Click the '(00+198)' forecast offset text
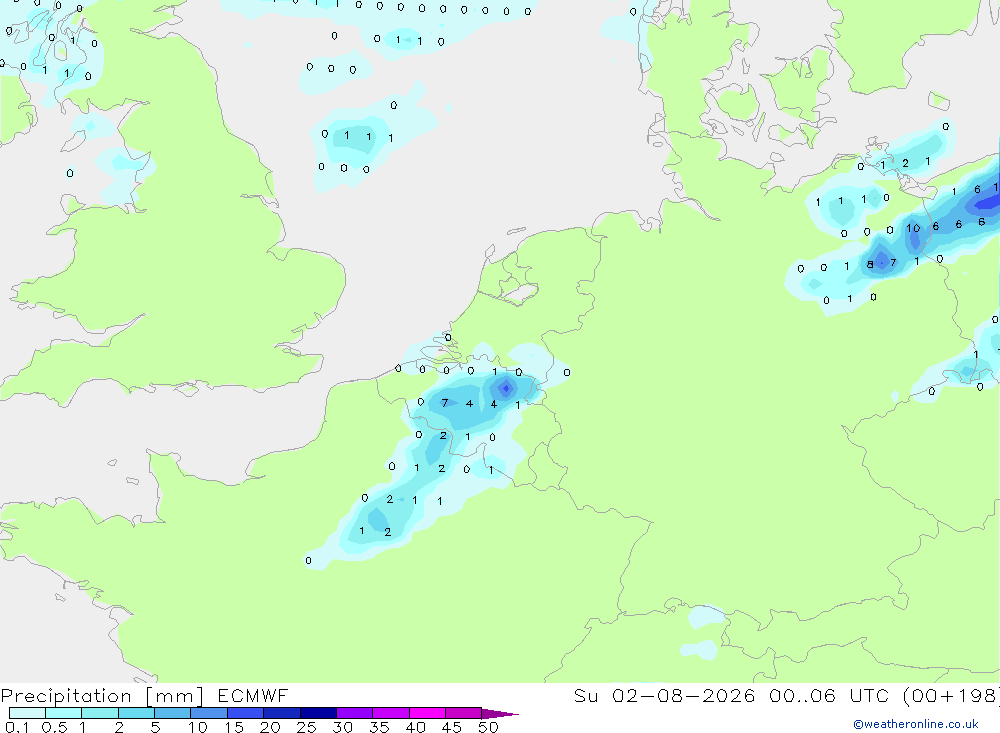 tap(950, 695)
